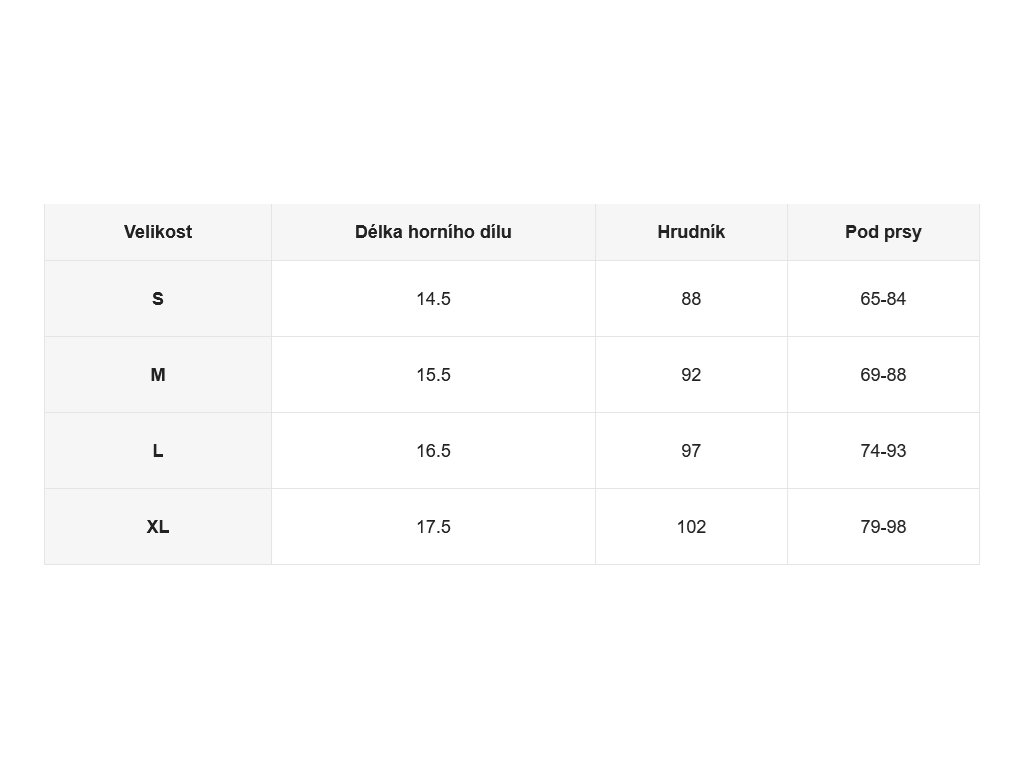Select the size L row label

pyautogui.click(x=158, y=451)
